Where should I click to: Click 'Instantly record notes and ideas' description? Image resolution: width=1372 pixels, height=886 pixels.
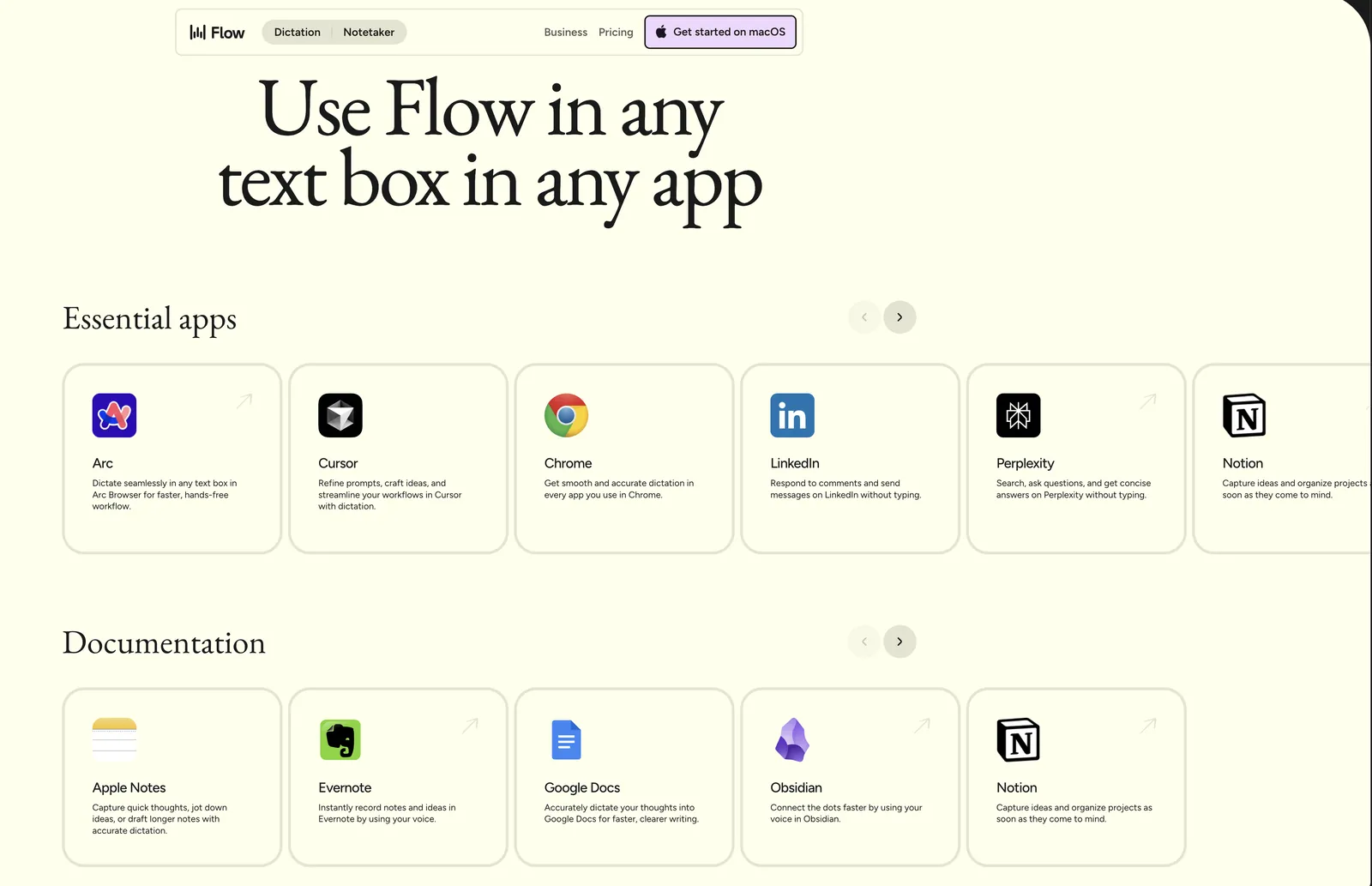[x=387, y=813]
